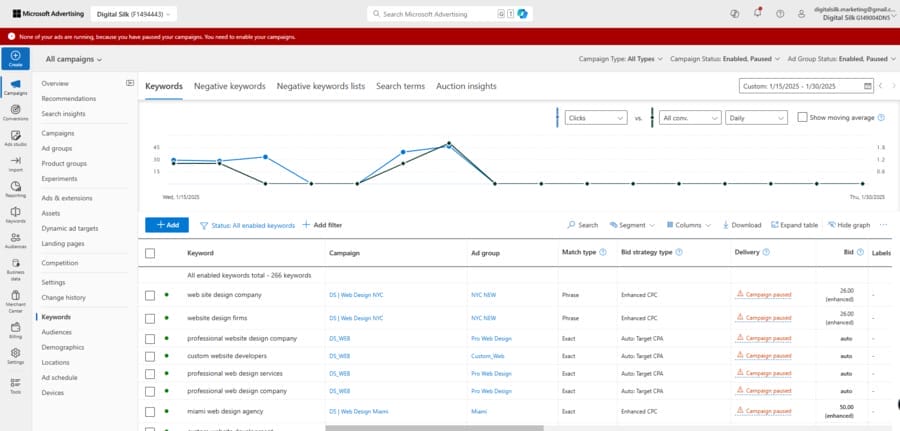
Task: Check 'miami web design agency' row
Action: (150, 411)
